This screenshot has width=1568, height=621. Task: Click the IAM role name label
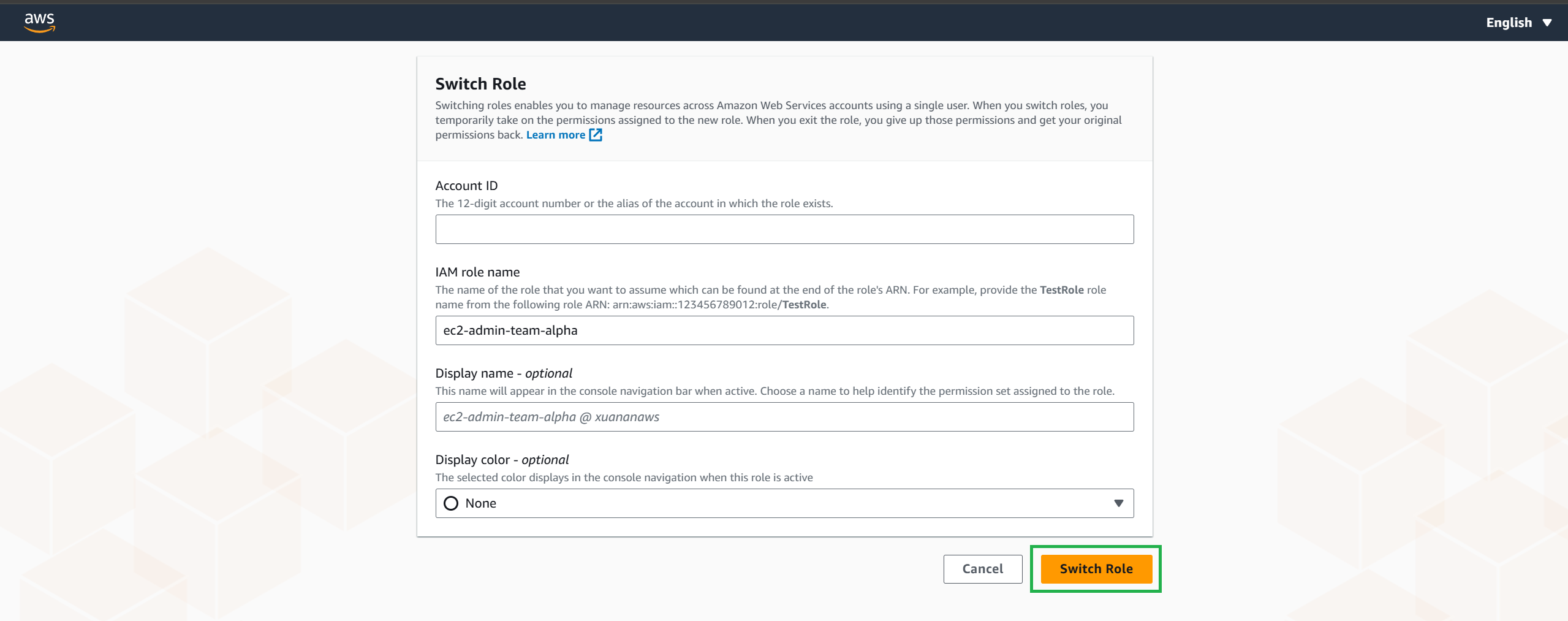(477, 272)
